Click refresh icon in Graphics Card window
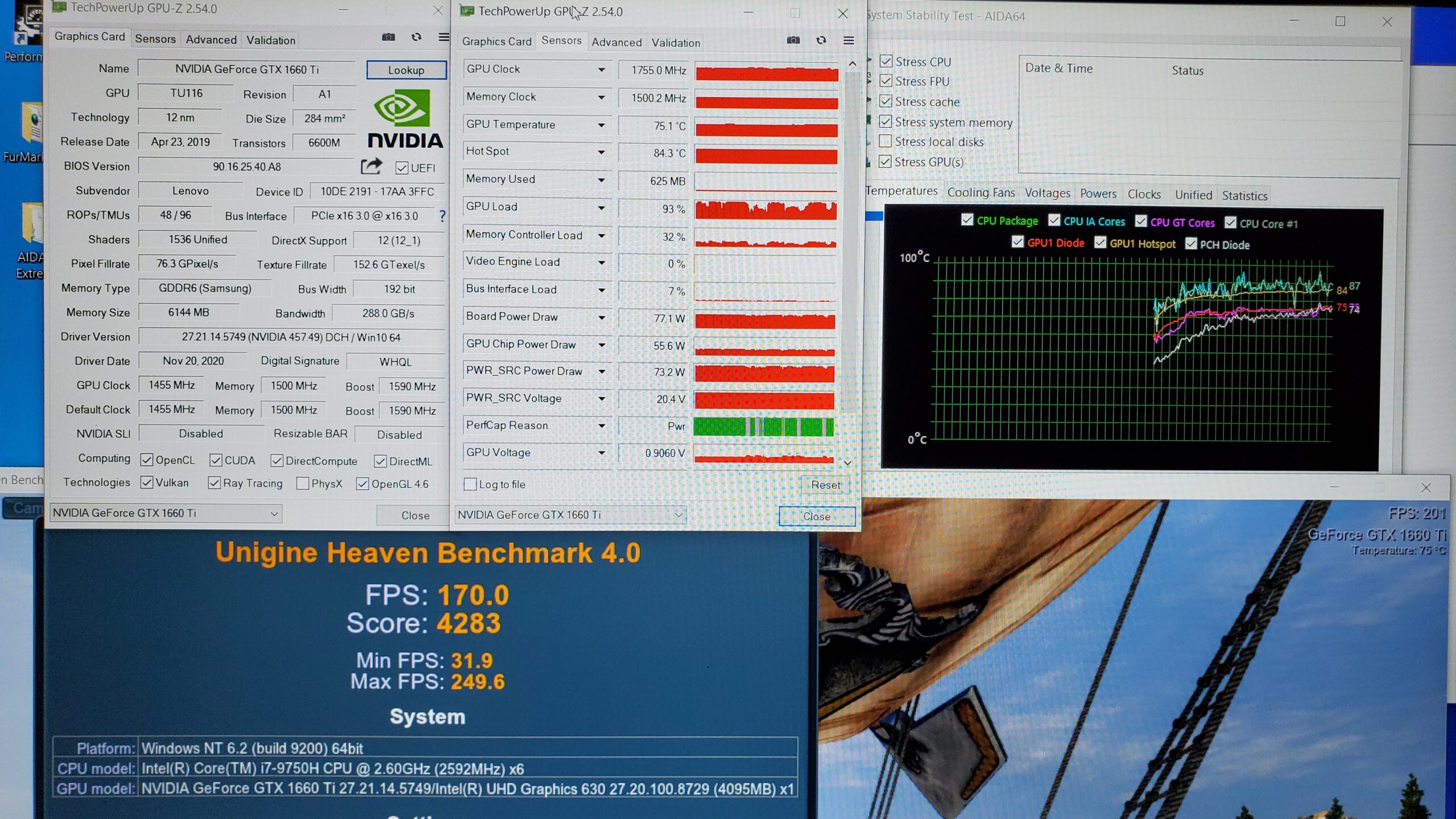1456x819 pixels. pos(416,37)
